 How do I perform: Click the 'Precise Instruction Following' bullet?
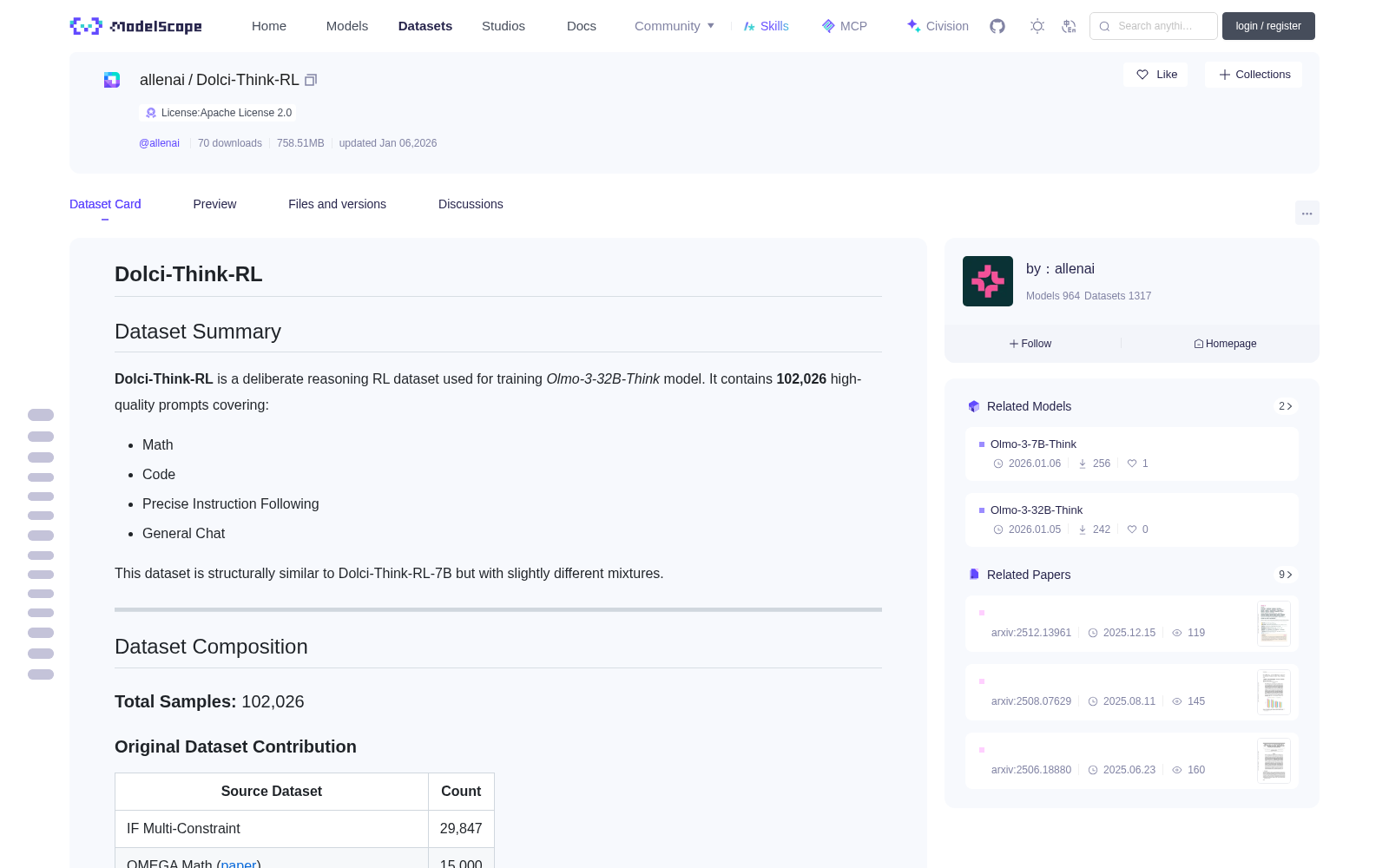[x=231, y=504]
